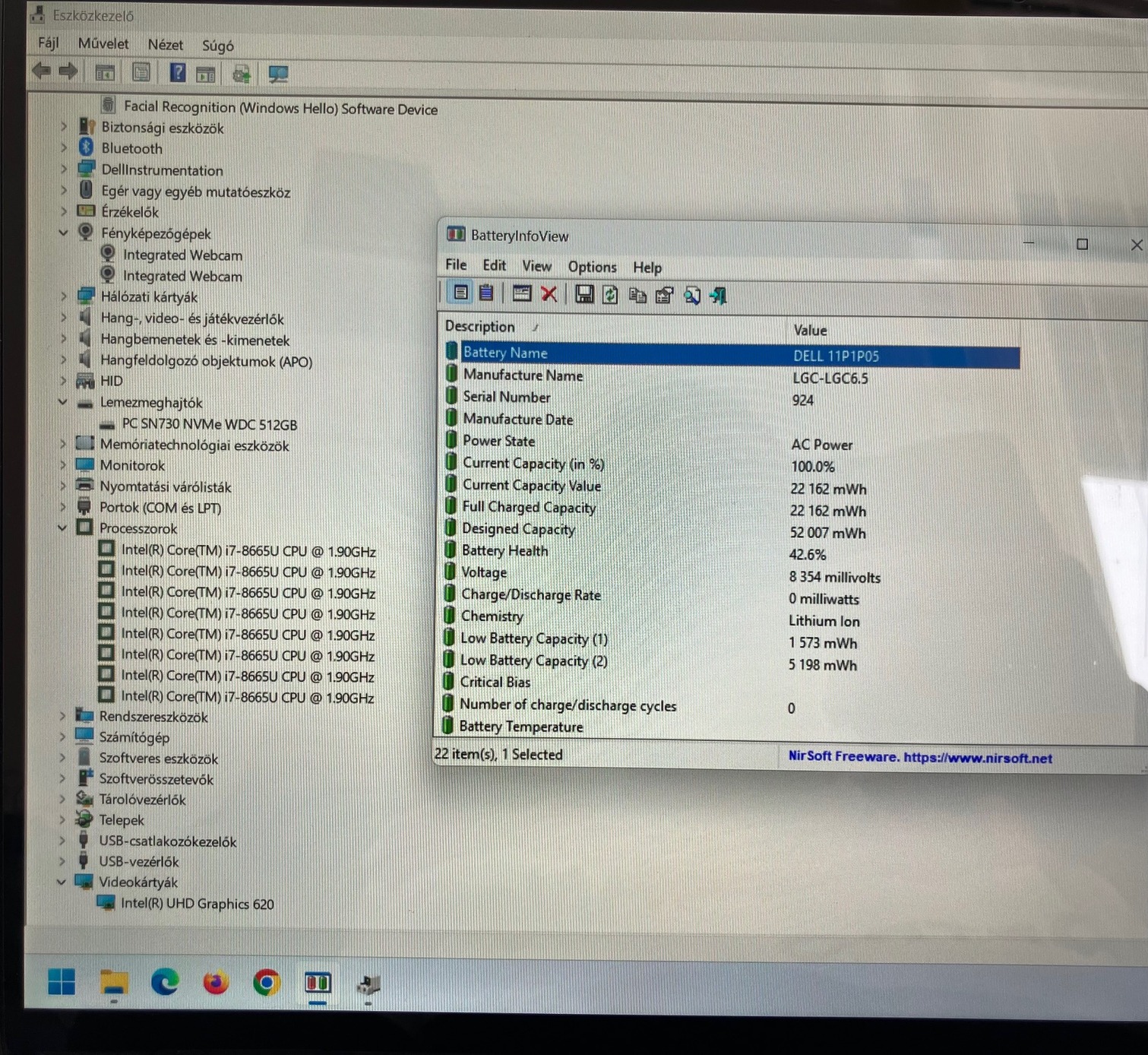
Task: Expand Hálózati kártyák node
Action: 64,296
